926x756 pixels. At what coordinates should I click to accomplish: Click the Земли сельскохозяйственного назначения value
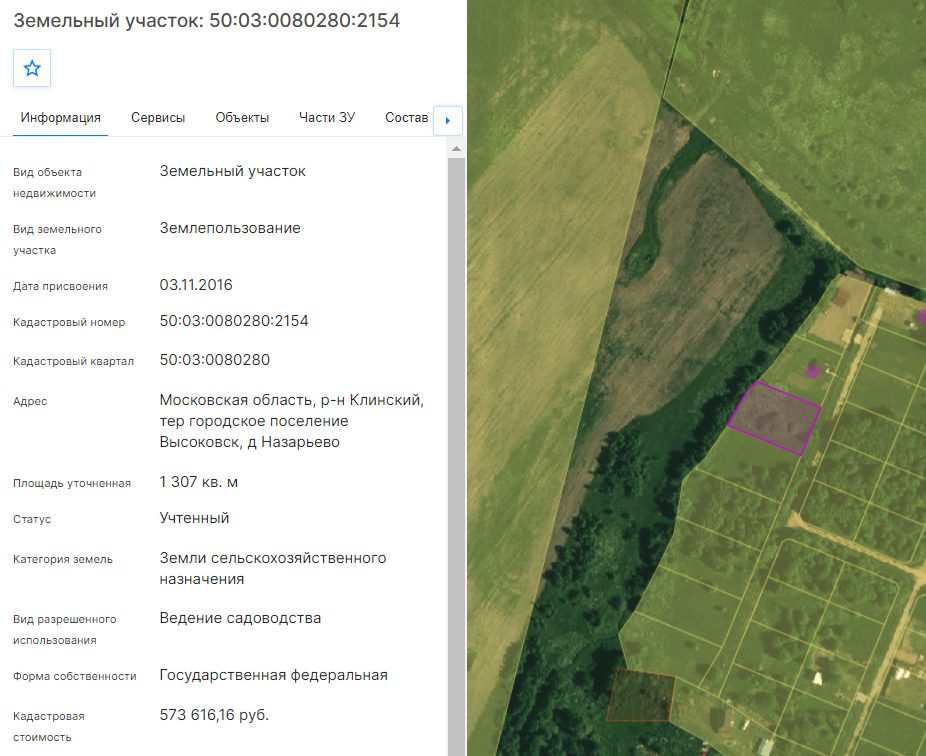[273, 568]
